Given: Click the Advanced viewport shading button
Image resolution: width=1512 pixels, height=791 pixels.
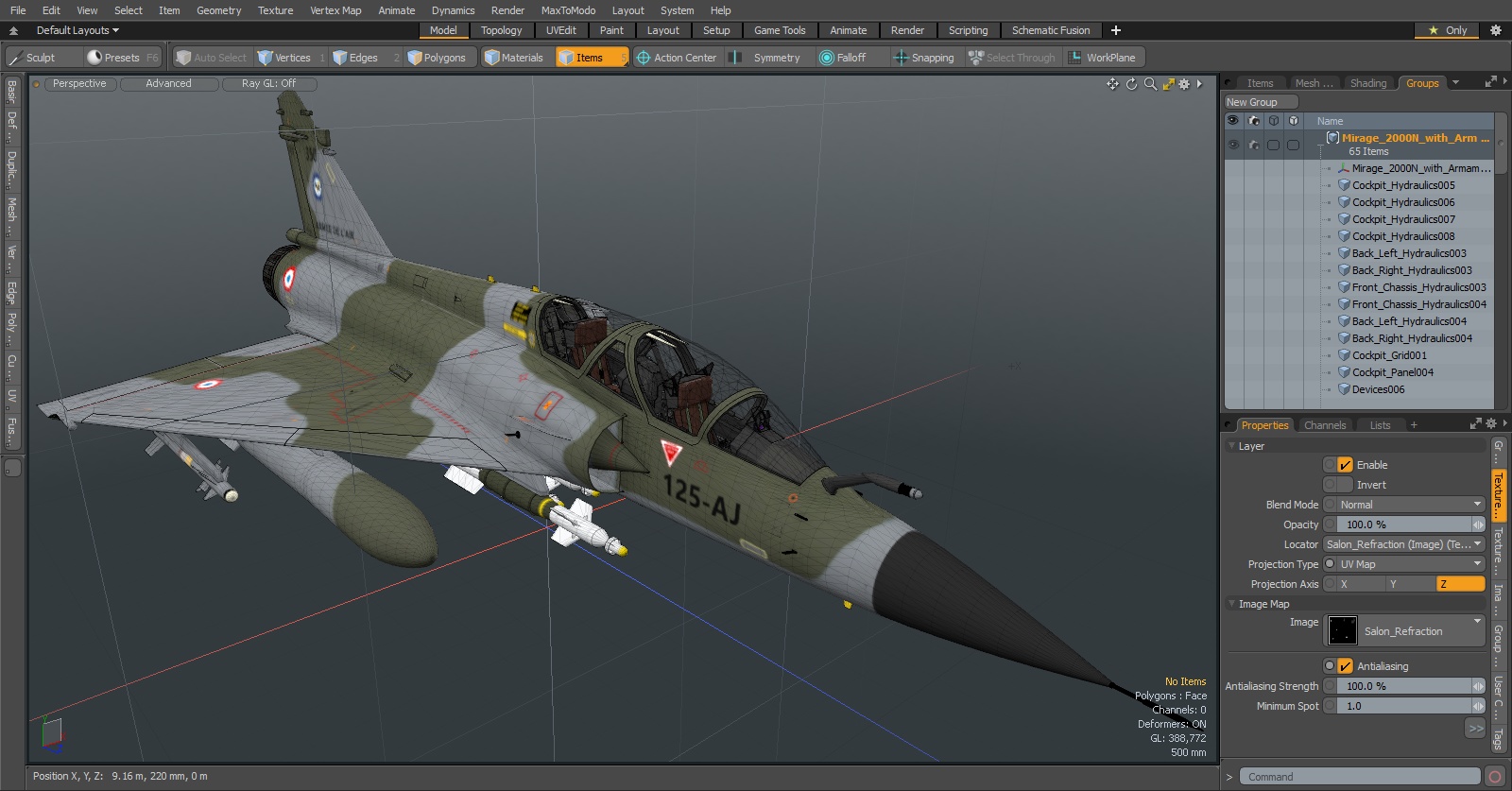Looking at the screenshot, I should [168, 84].
